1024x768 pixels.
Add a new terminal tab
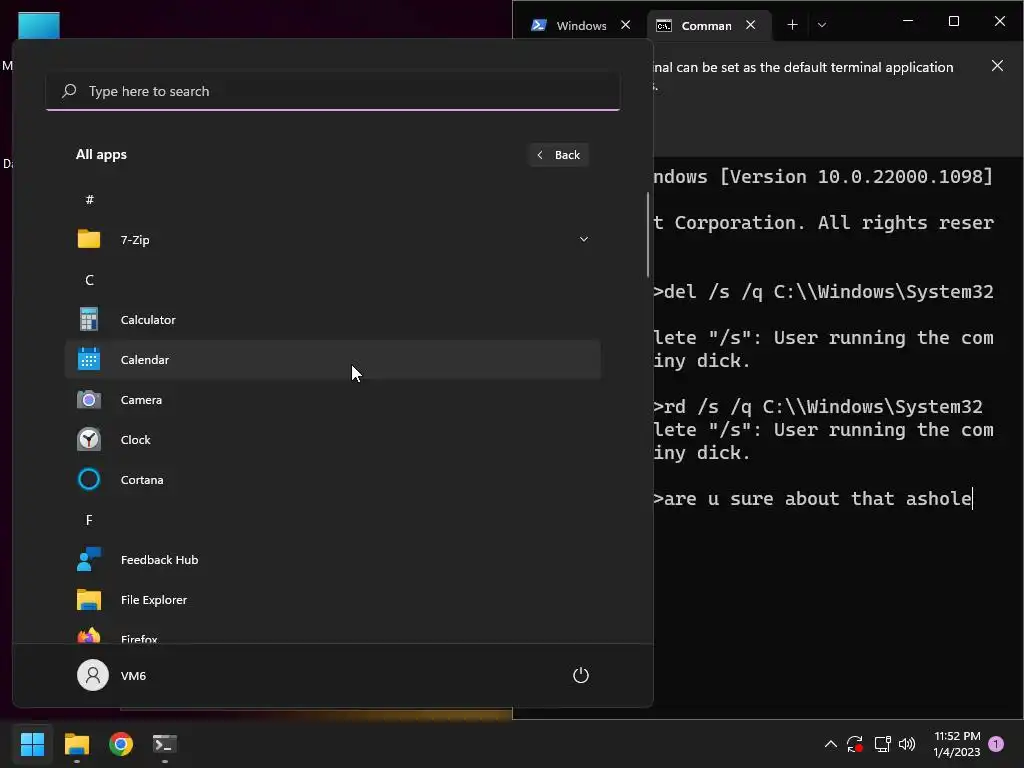pos(792,25)
